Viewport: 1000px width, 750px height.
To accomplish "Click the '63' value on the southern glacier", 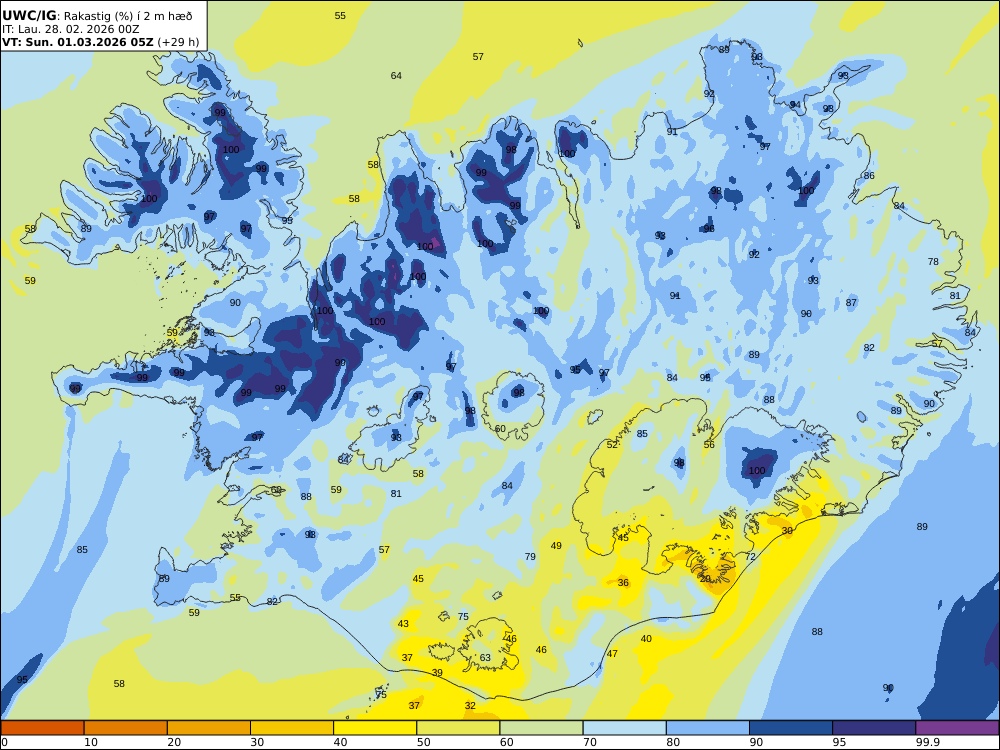I will (485, 658).
